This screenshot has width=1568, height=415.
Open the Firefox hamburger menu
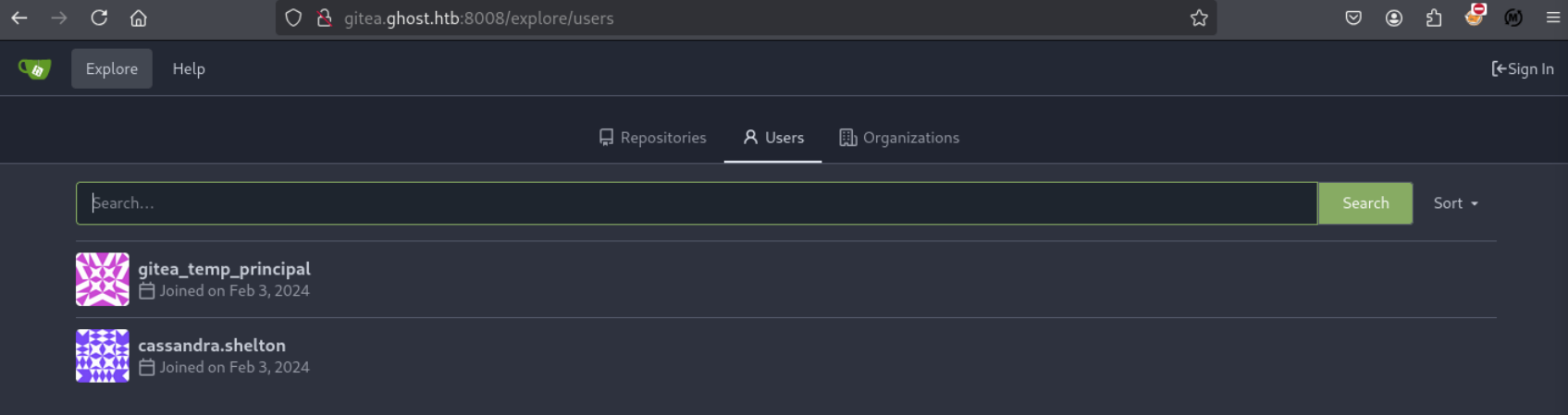[x=1552, y=18]
